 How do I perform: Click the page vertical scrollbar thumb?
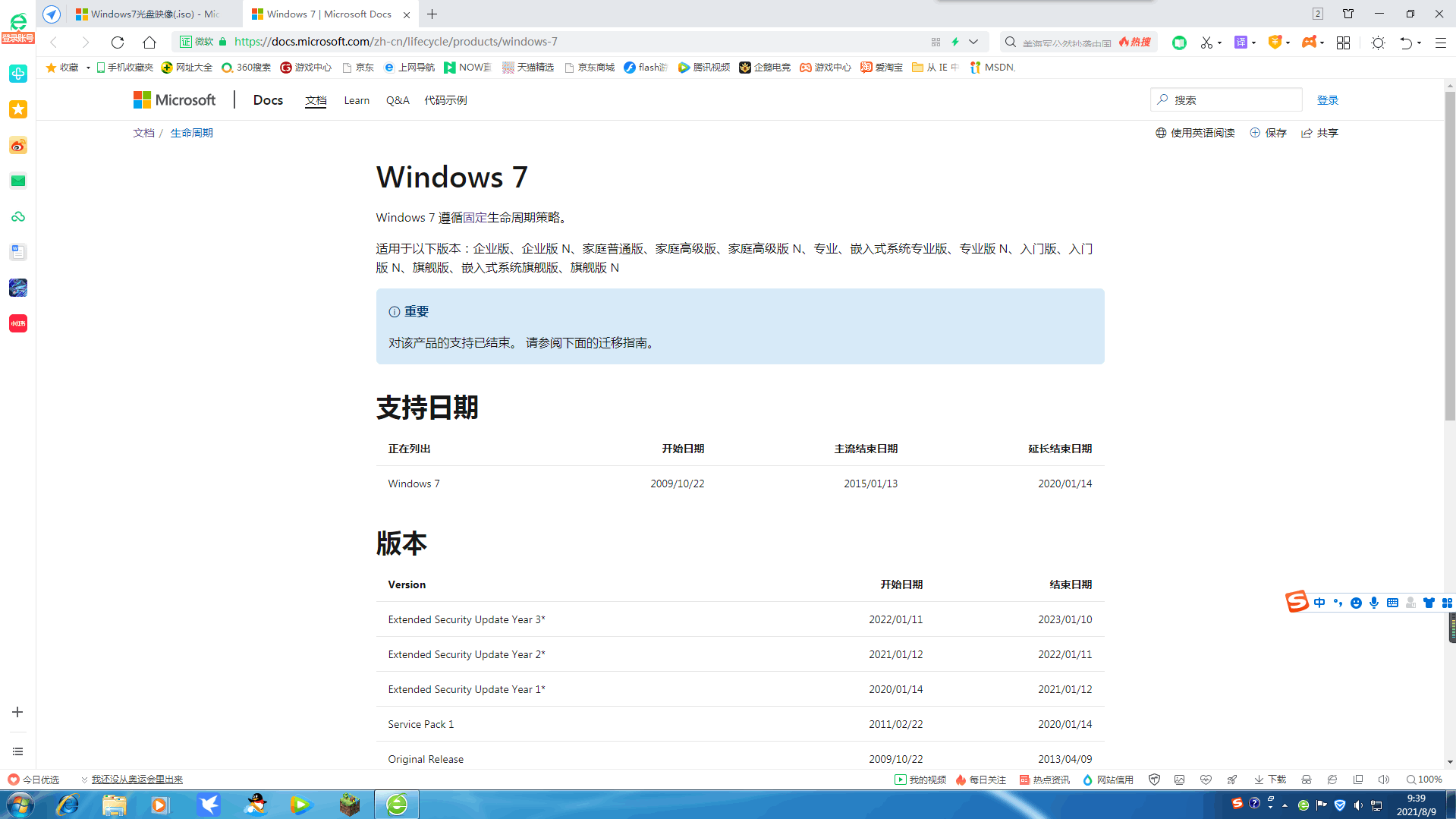point(1450,256)
